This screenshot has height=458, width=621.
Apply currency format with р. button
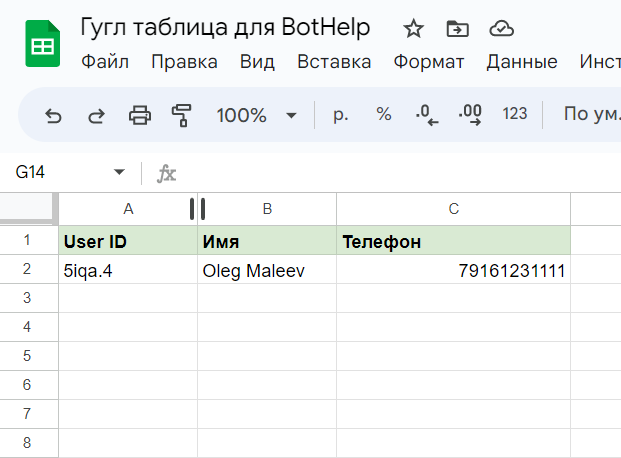click(x=341, y=115)
